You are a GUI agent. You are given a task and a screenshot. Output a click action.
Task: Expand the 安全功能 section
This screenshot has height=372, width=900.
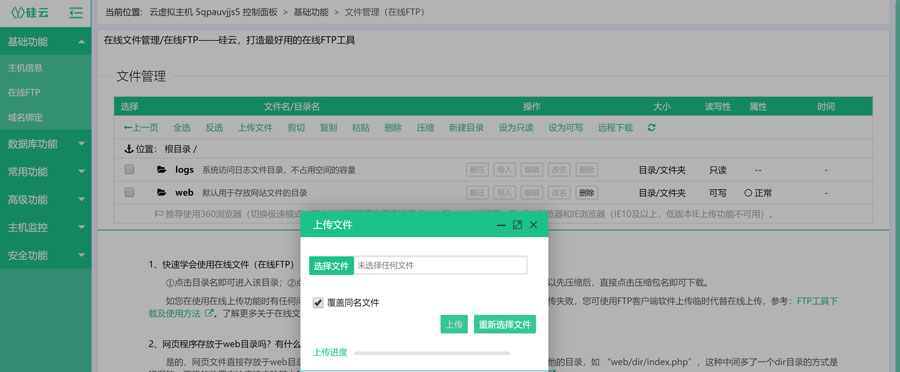pos(45,255)
